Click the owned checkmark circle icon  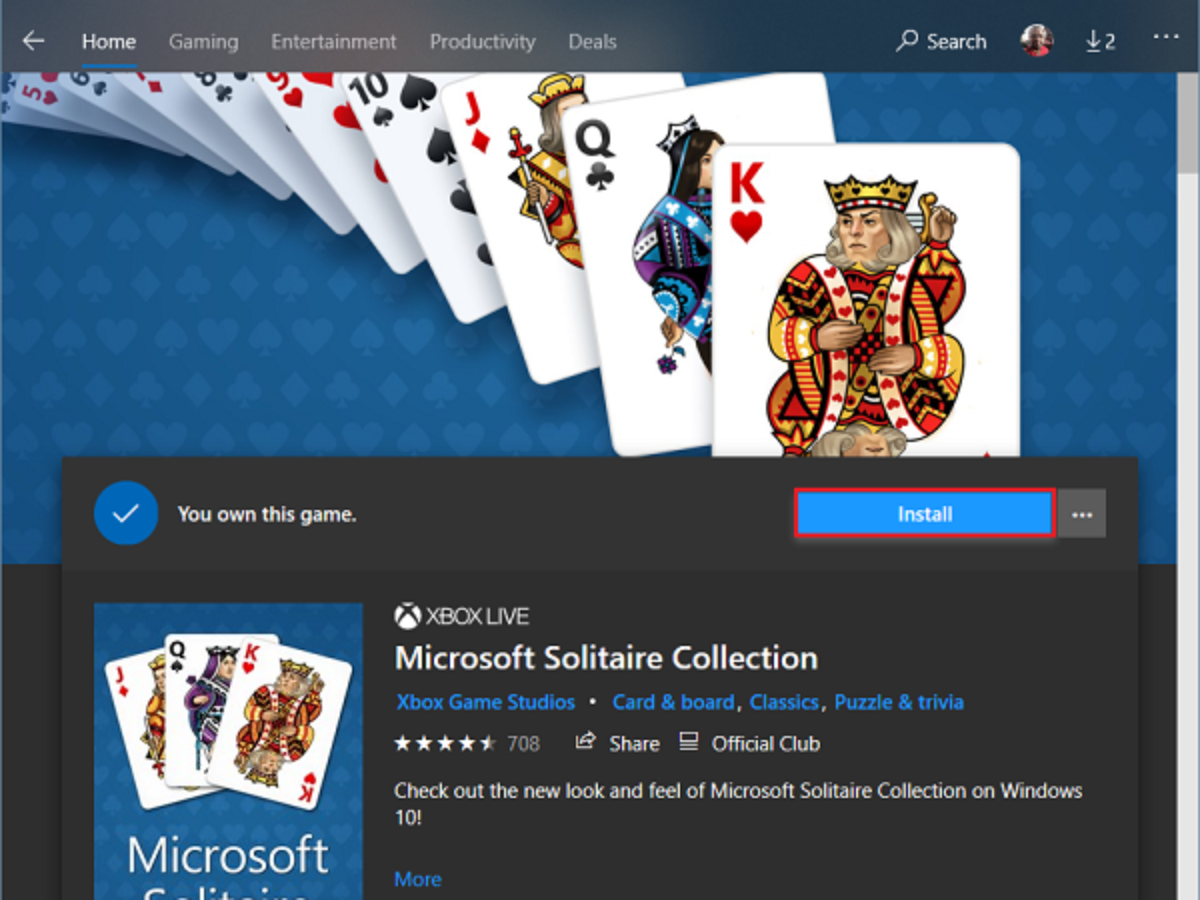click(126, 513)
